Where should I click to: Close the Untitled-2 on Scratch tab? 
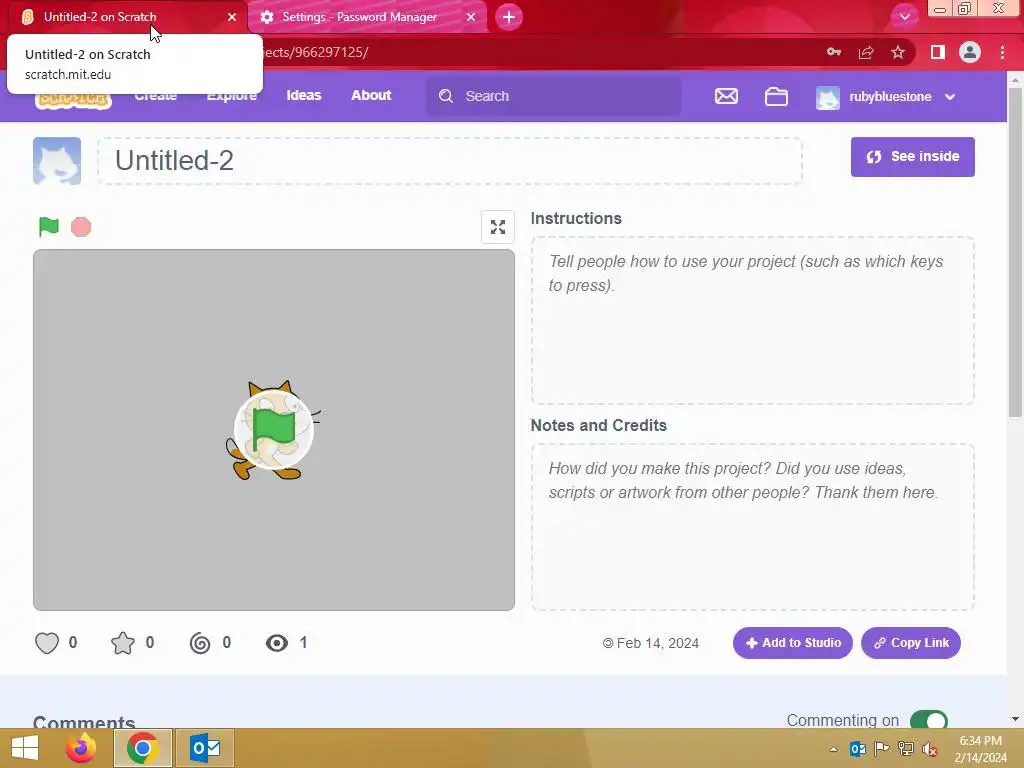click(232, 17)
